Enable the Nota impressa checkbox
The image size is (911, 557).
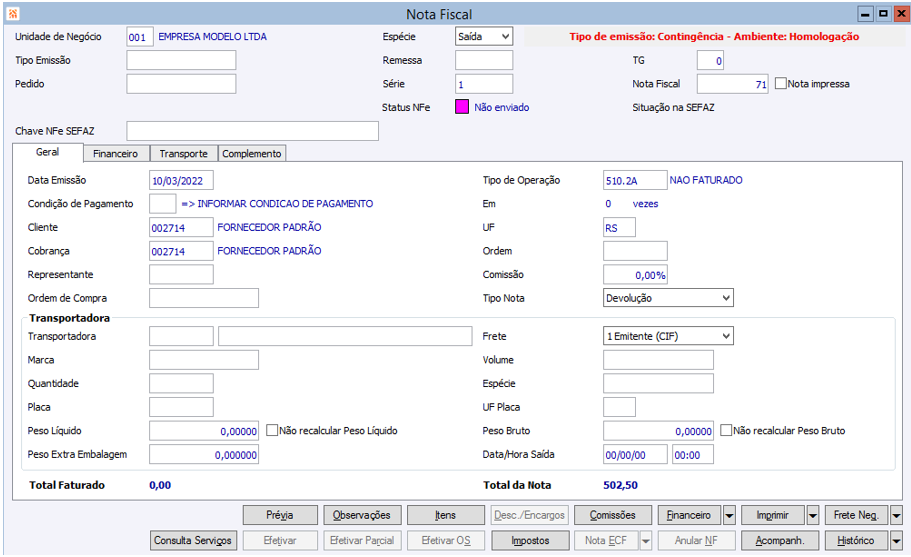(781, 84)
